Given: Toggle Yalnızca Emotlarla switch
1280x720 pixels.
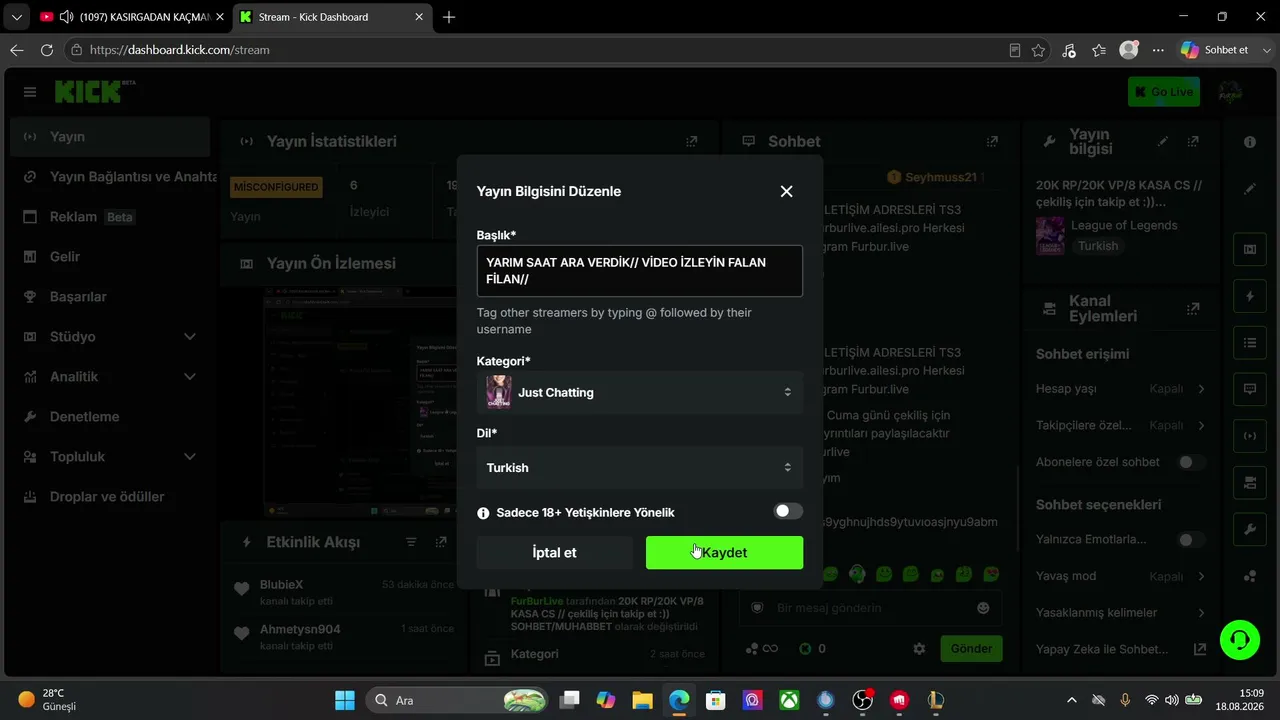Looking at the screenshot, I should pyautogui.click(x=1190, y=540).
